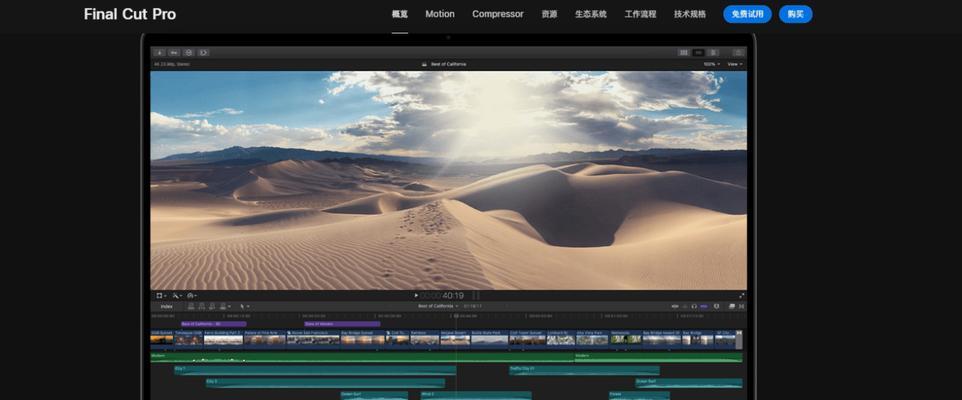Click the second clip-edit icon beside Index
This screenshot has height=400, width=962.
point(202,306)
